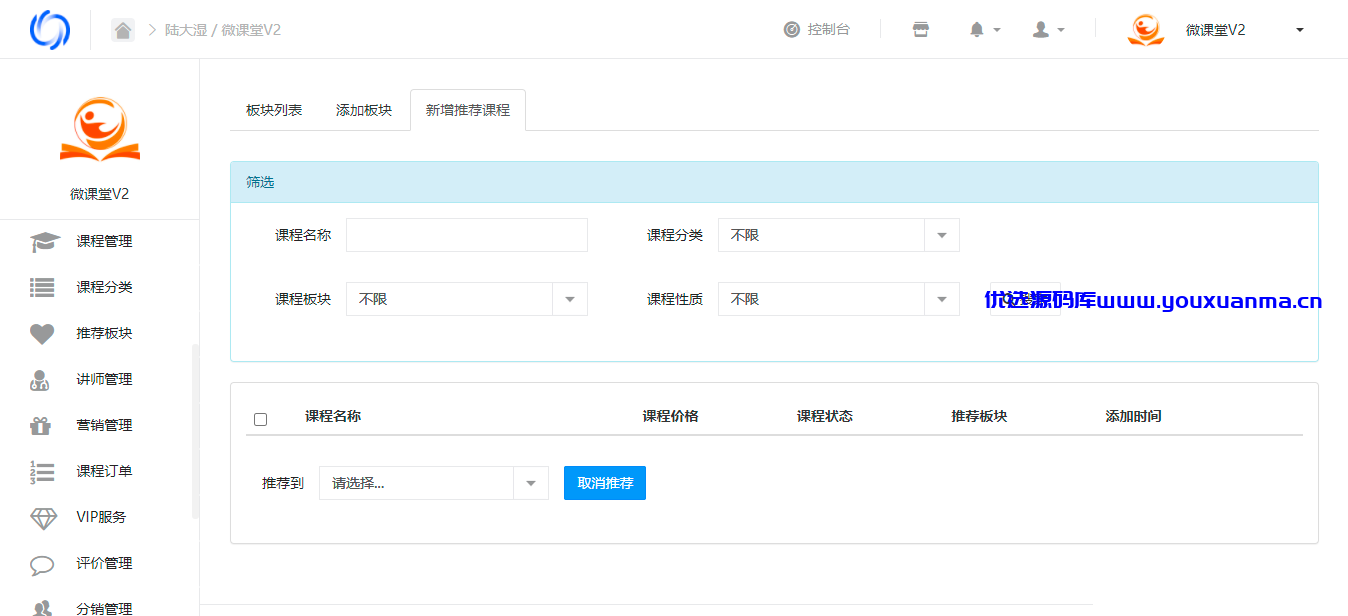
Task: Click the people icon for 分销管理
Action: point(42,608)
